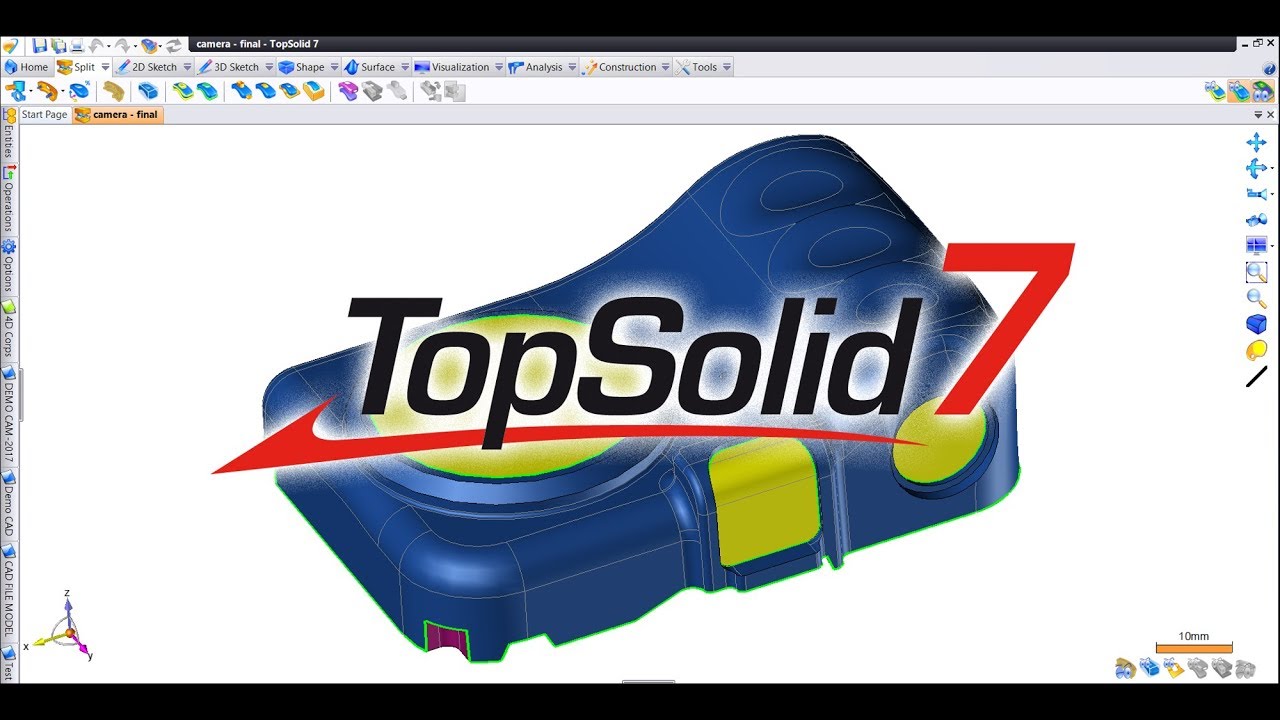Open the Options side panel tab
Screen dimensions: 1280x720
pyautogui.click(x=9, y=267)
